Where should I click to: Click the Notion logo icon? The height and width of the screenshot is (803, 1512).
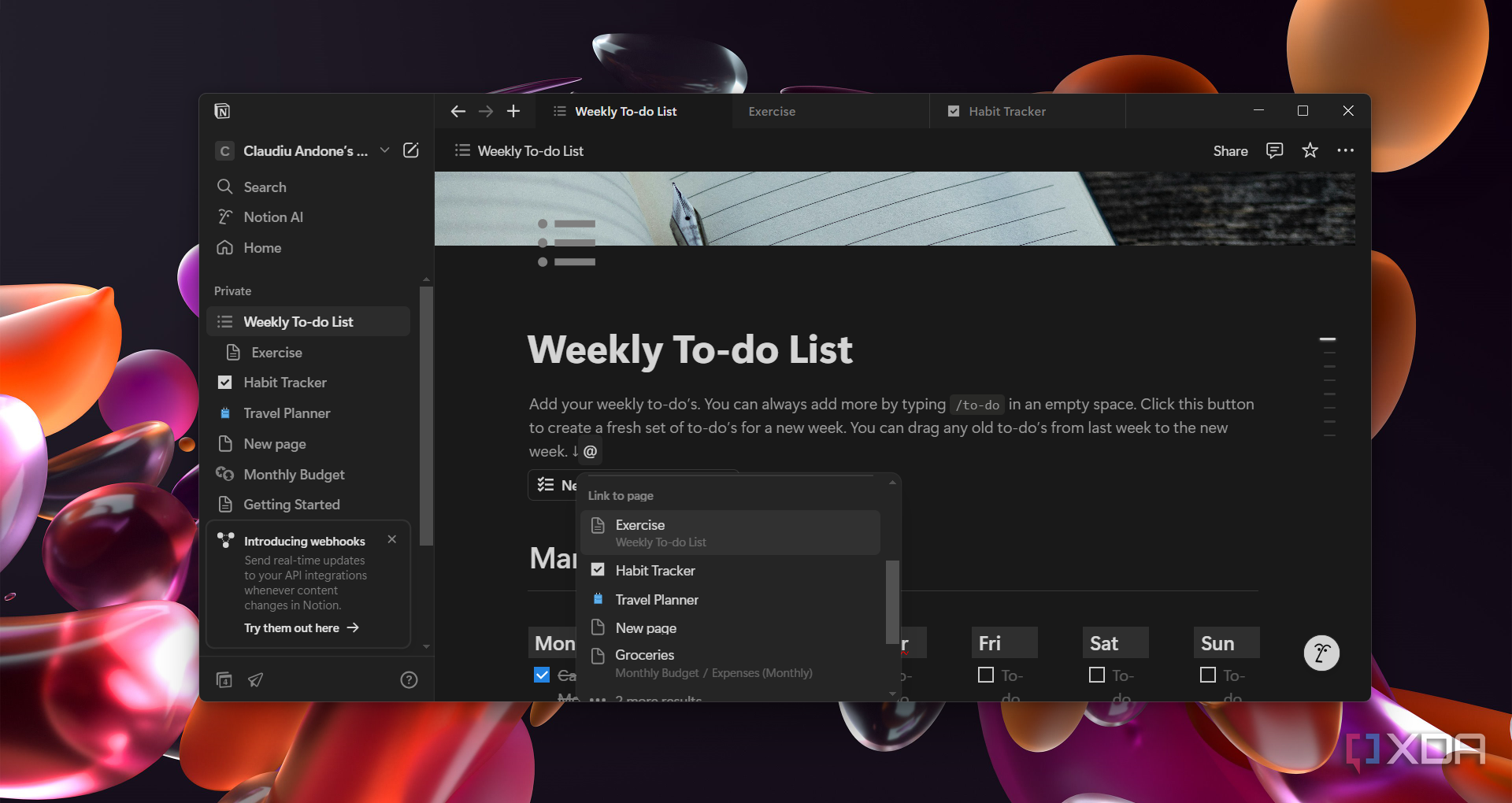(222, 111)
